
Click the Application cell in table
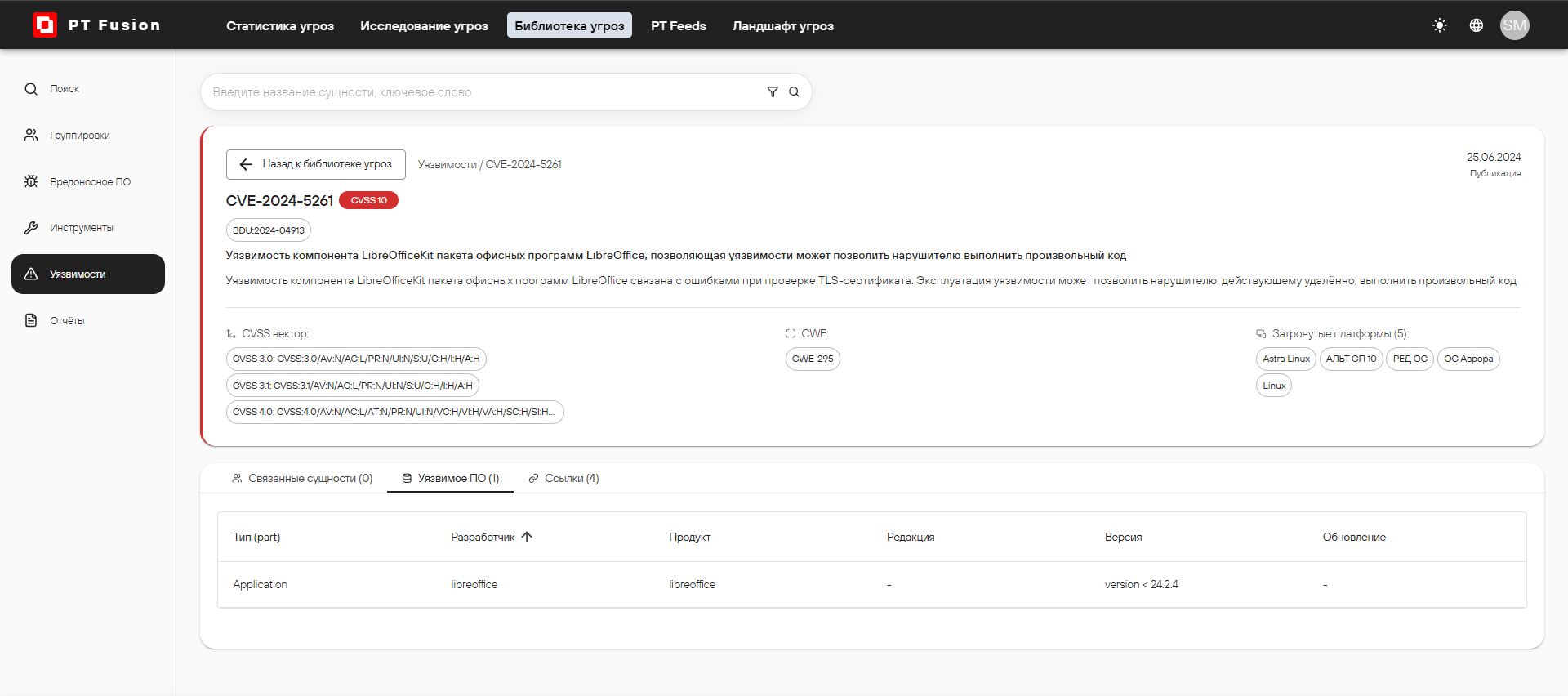[x=261, y=585]
